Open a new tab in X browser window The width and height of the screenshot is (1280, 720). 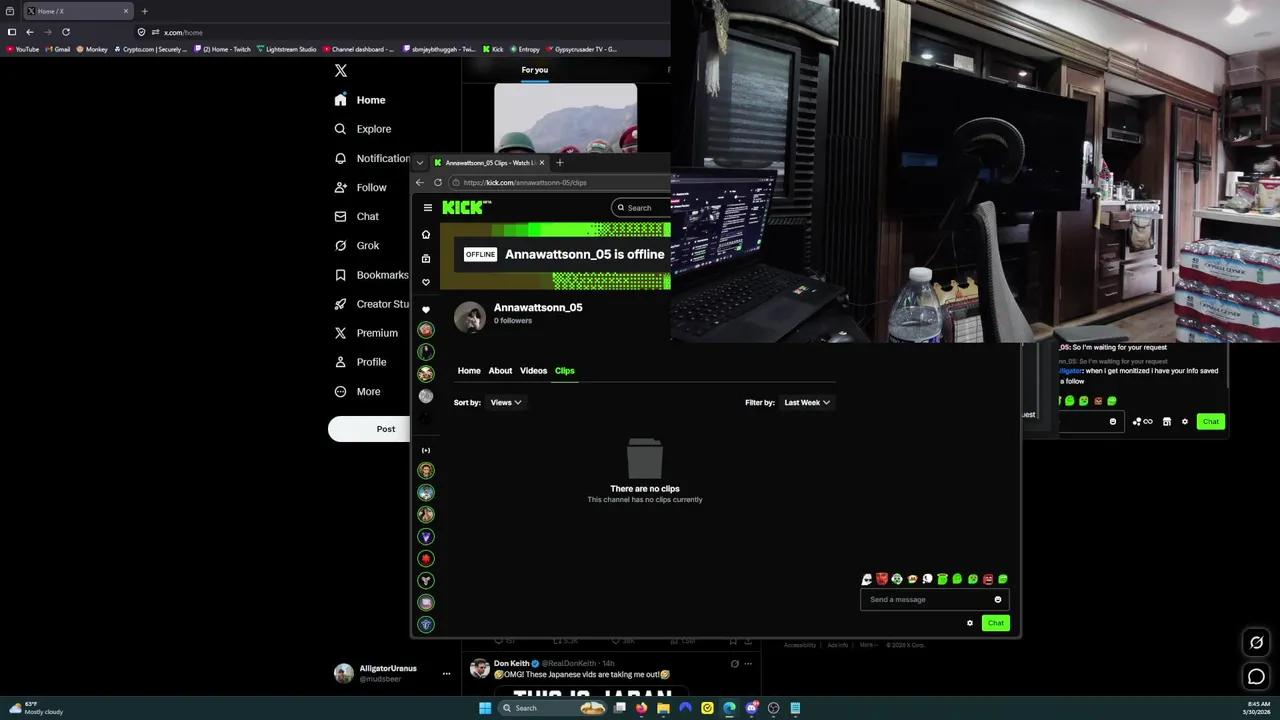click(145, 11)
